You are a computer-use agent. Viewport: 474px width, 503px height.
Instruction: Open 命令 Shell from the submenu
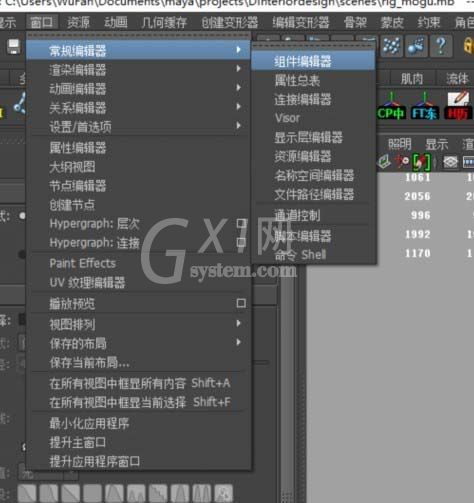point(313,255)
